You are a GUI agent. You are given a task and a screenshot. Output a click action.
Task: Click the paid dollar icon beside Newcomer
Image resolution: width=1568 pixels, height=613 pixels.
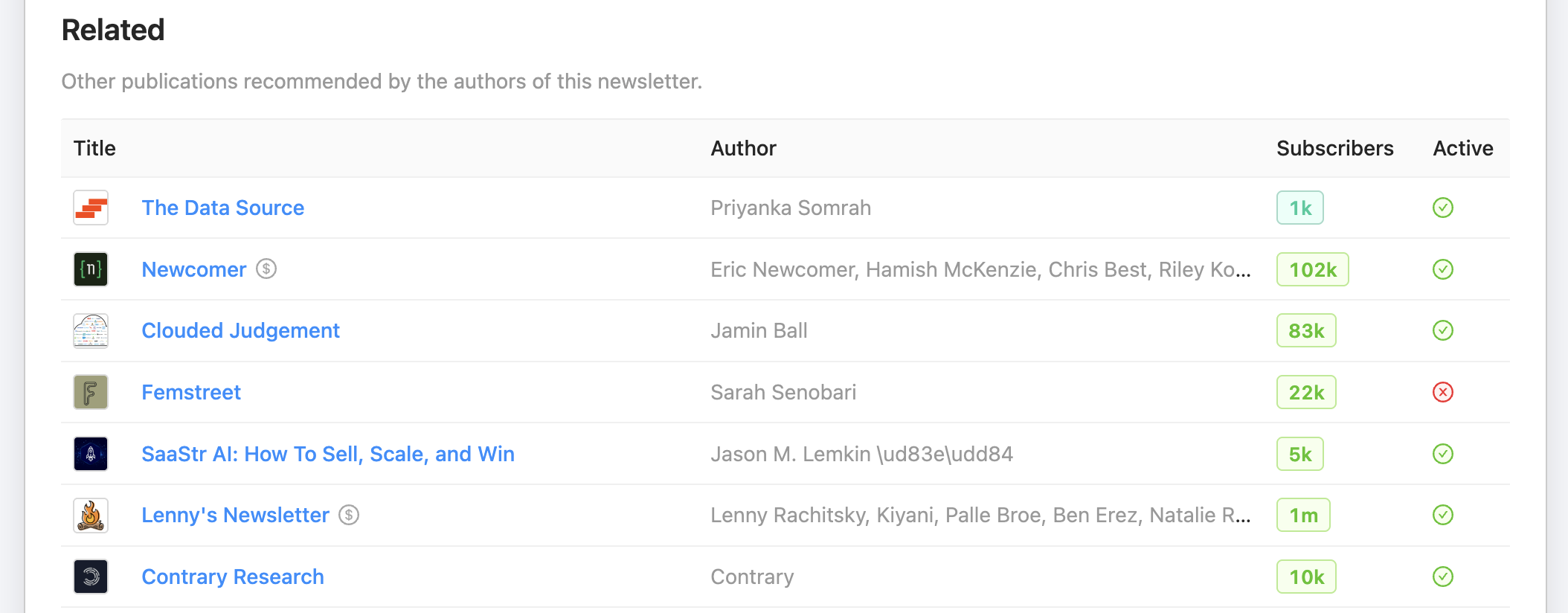(x=267, y=270)
